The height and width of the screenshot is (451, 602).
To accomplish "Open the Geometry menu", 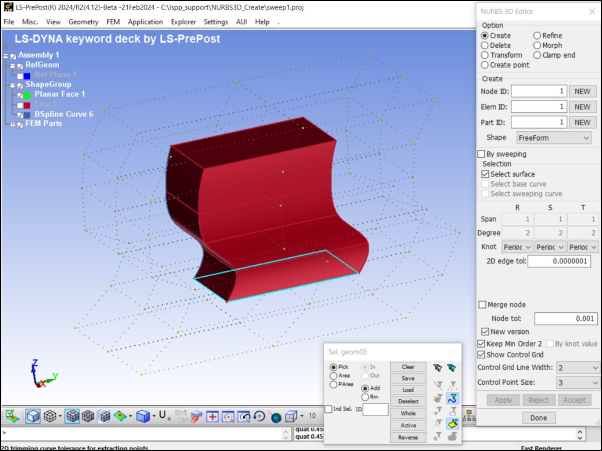I will (x=83, y=21).
